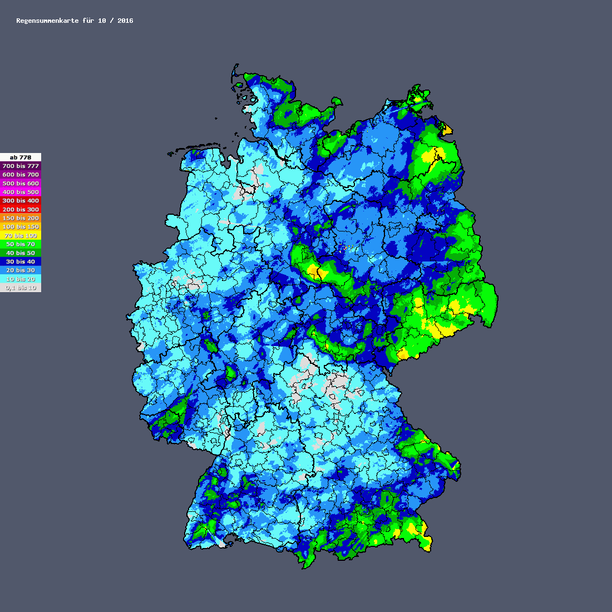This screenshot has width=612, height=612.
Task: Select the '700 bis 777' legend swatch
Action: tap(20, 166)
